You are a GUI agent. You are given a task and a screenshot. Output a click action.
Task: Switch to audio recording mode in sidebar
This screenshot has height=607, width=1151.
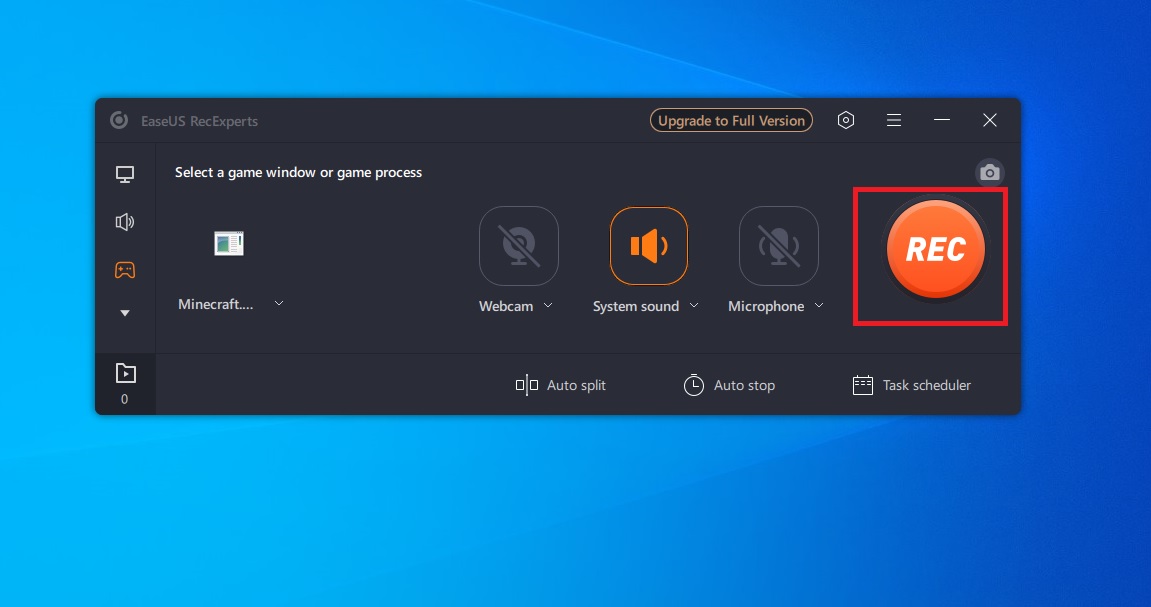[x=125, y=222]
